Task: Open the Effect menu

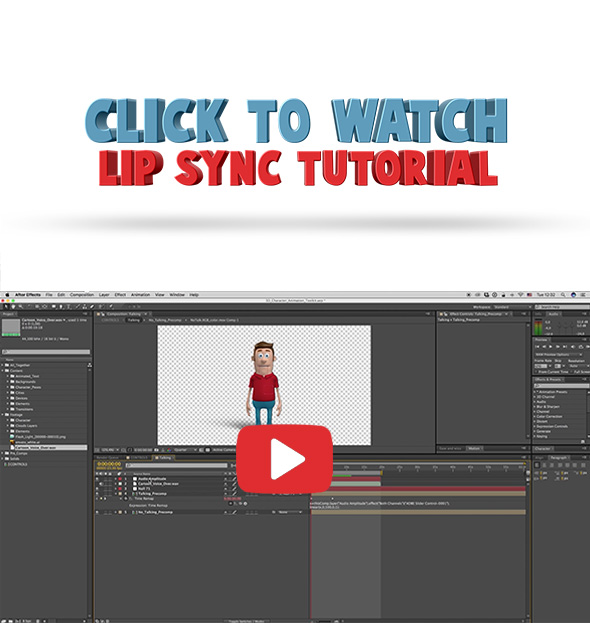Action: [x=120, y=295]
